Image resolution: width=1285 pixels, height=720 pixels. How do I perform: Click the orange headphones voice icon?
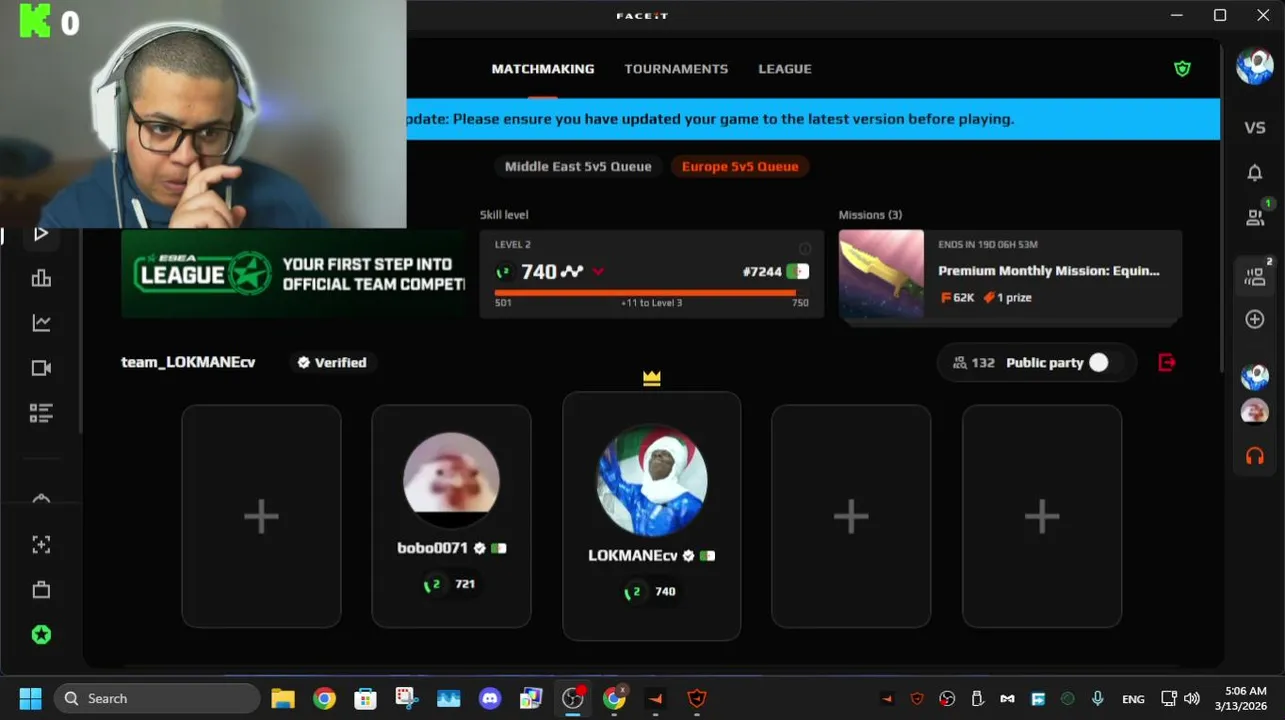click(x=1255, y=455)
